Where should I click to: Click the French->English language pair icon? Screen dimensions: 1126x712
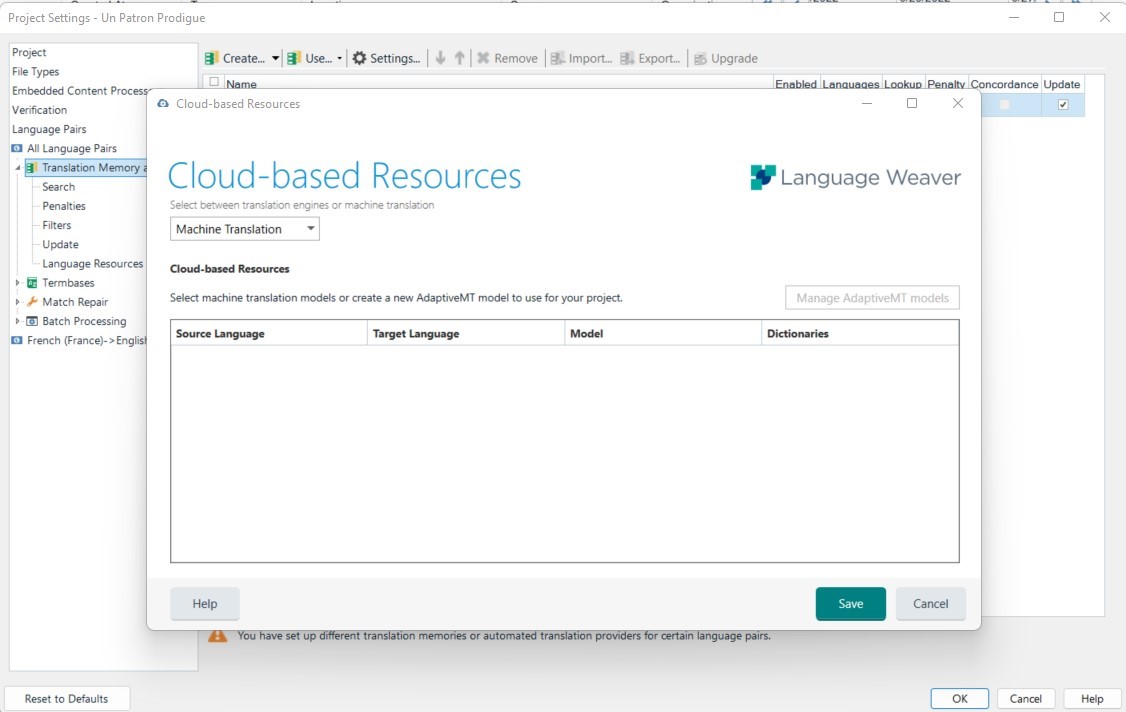point(17,340)
